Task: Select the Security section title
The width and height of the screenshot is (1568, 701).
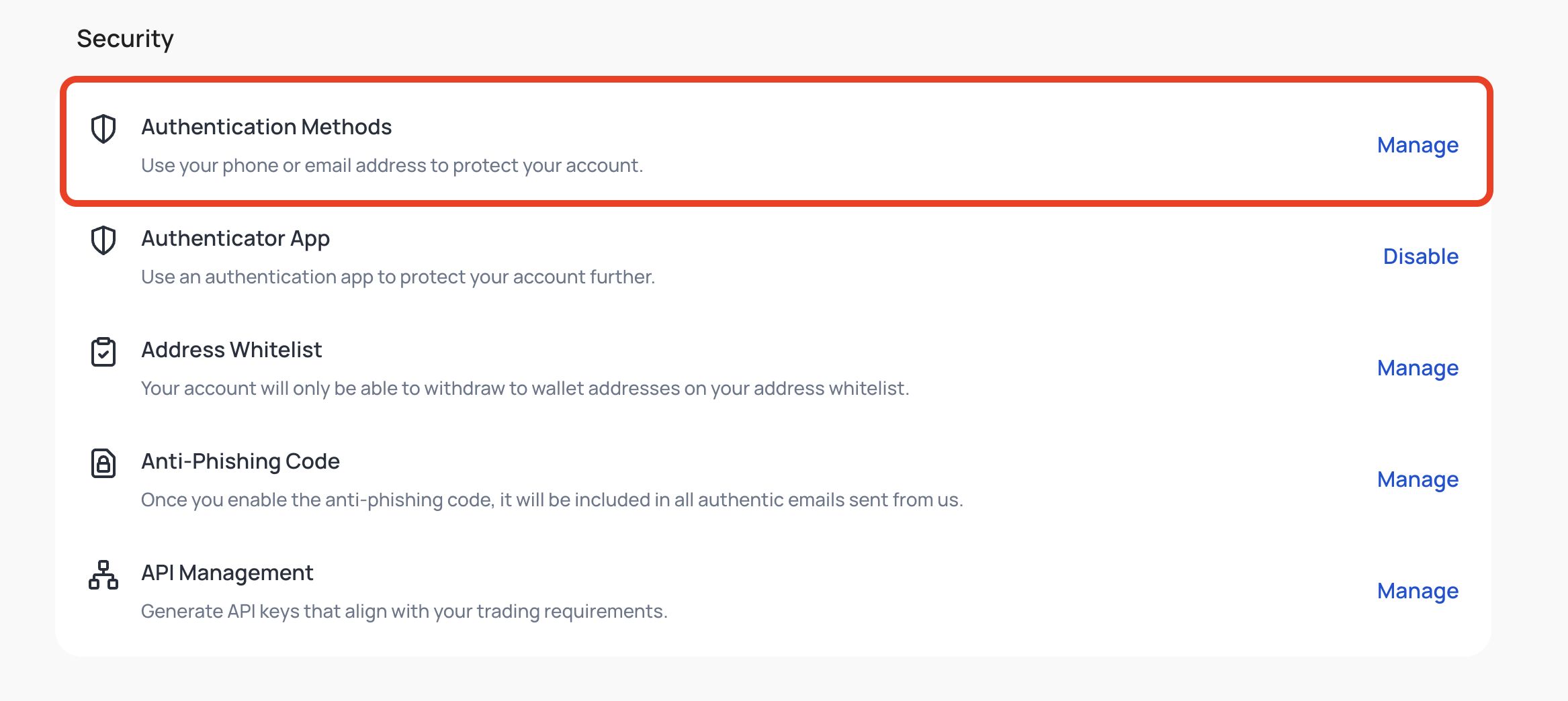Action: point(125,38)
